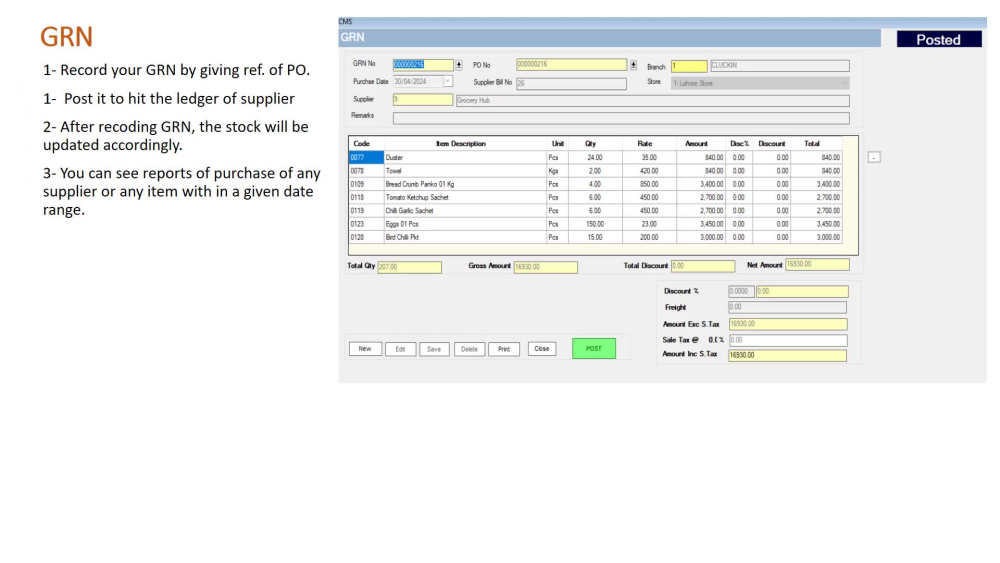Select the Supplier code field

click(x=423, y=100)
